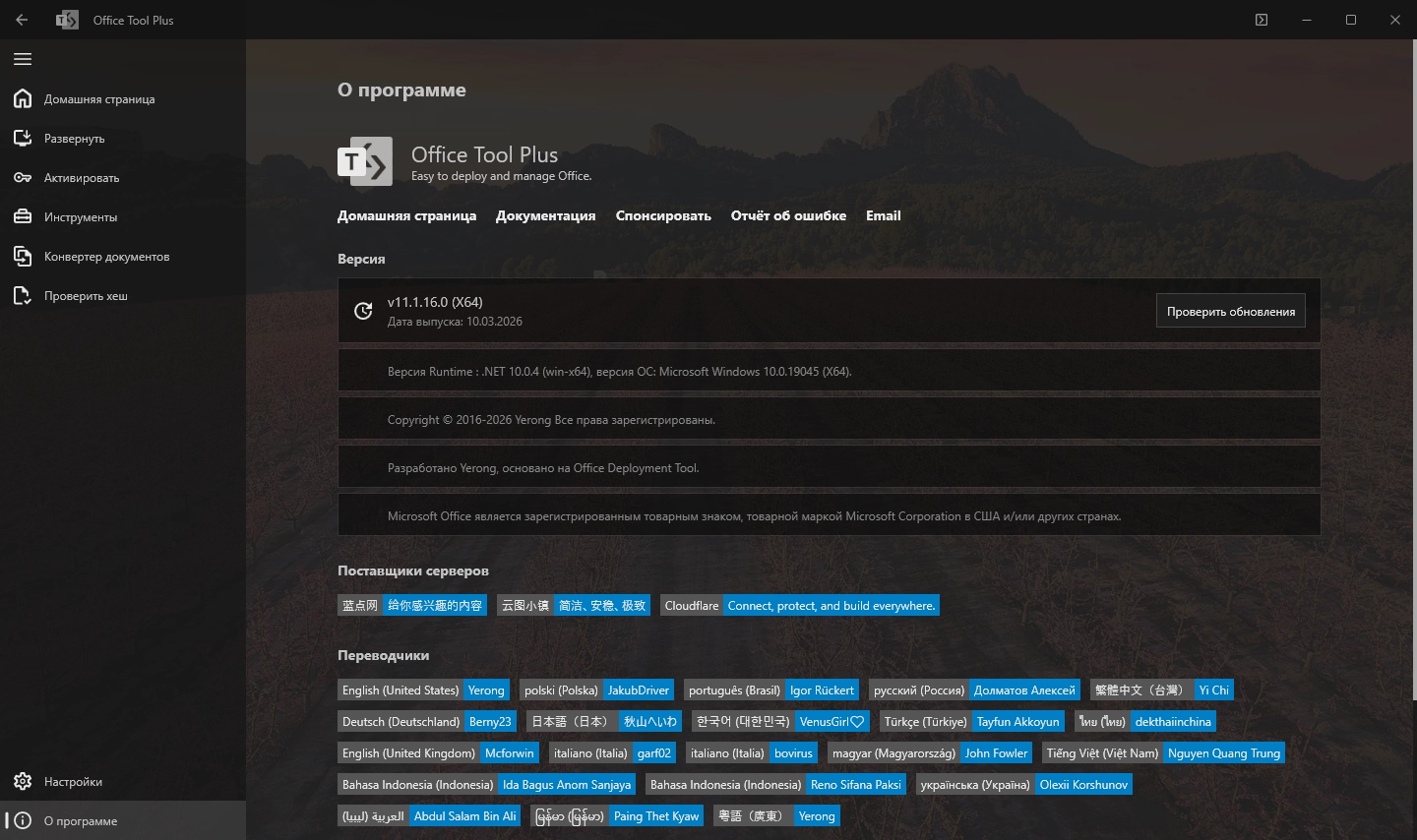Viewport: 1417px width, 840px height.
Task: Toggle the hamburger navigation menu
Action: [x=23, y=59]
